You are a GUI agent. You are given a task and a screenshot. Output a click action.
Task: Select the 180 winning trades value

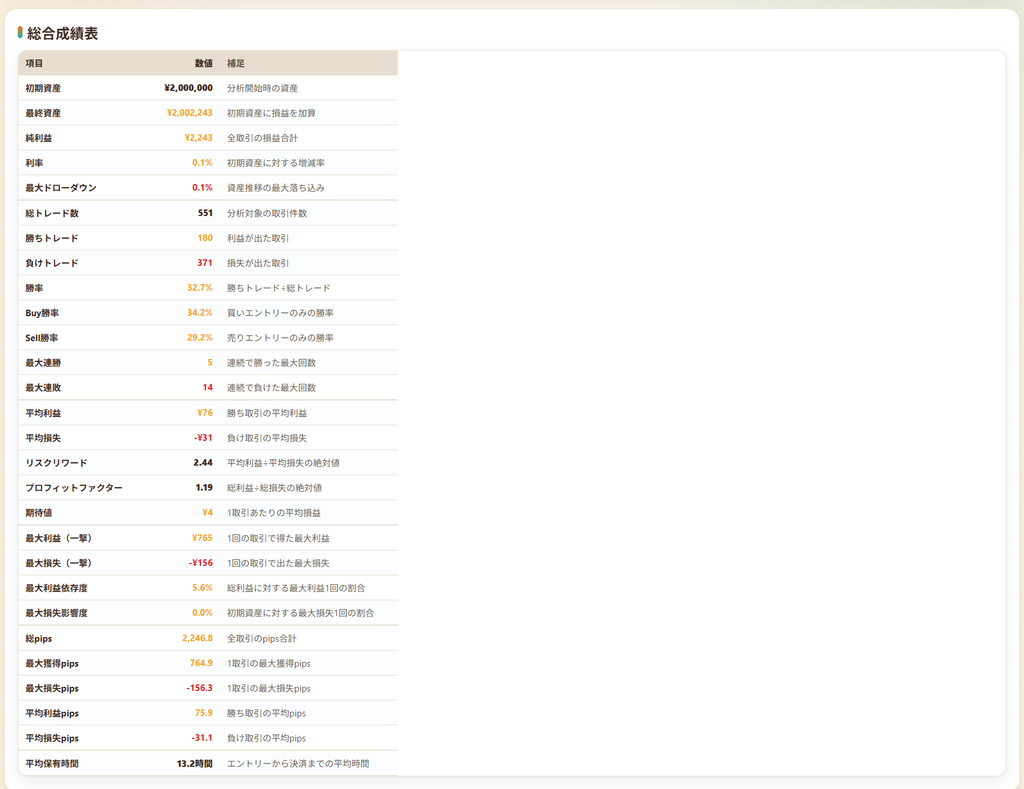tap(205, 238)
